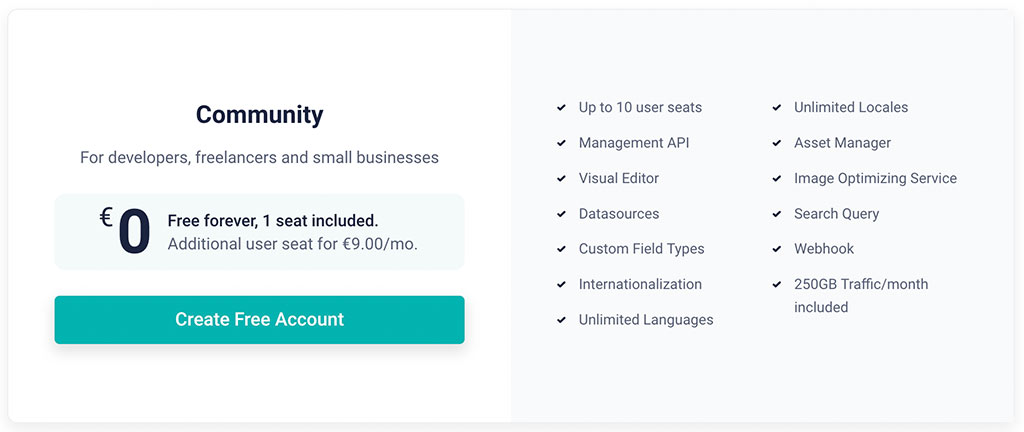Click the checkmark next to Image Optimizing Service
Image resolution: width=1024 pixels, height=432 pixels.
click(777, 179)
